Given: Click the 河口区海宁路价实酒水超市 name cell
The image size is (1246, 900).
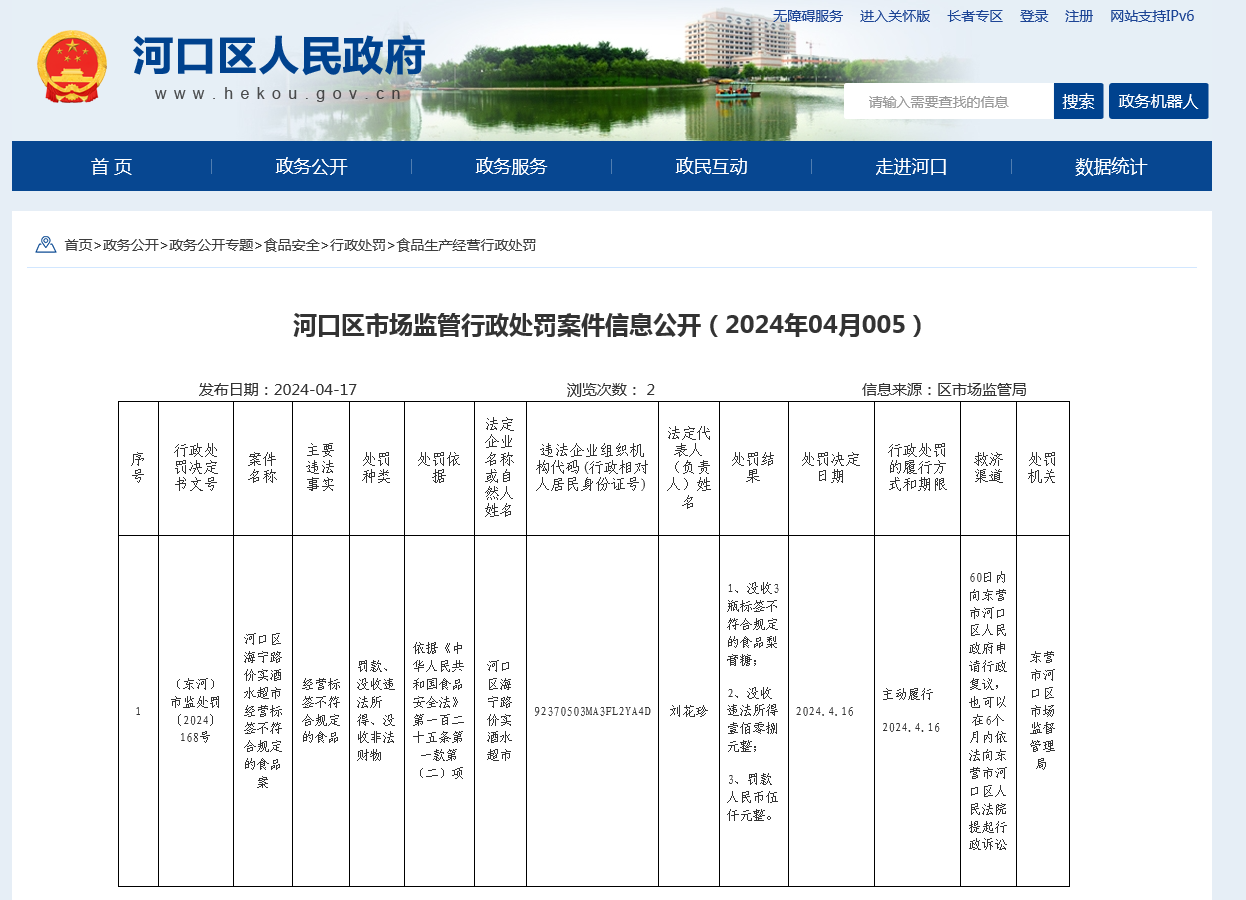Looking at the screenshot, I should (x=500, y=711).
